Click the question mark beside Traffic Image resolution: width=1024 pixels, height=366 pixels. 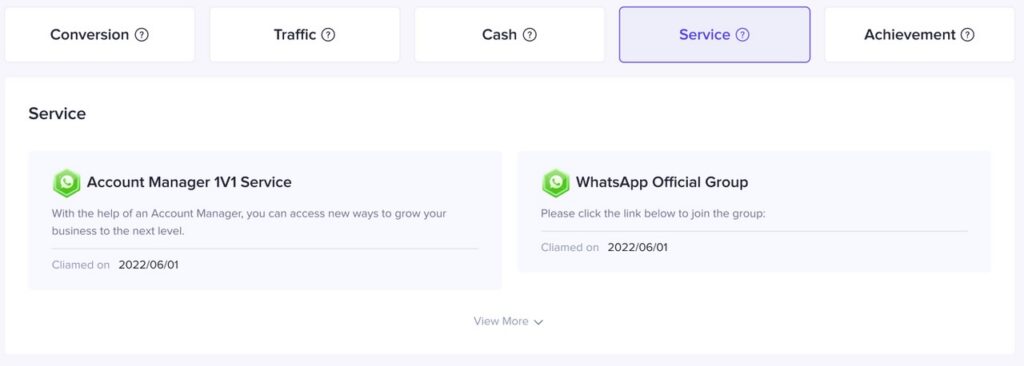(x=328, y=35)
